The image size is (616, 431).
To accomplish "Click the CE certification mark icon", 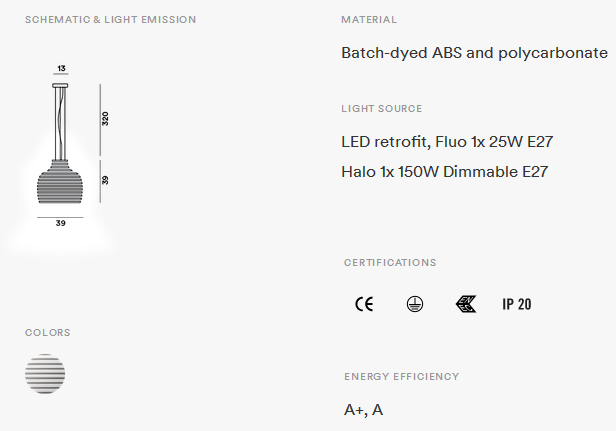I will (x=364, y=304).
